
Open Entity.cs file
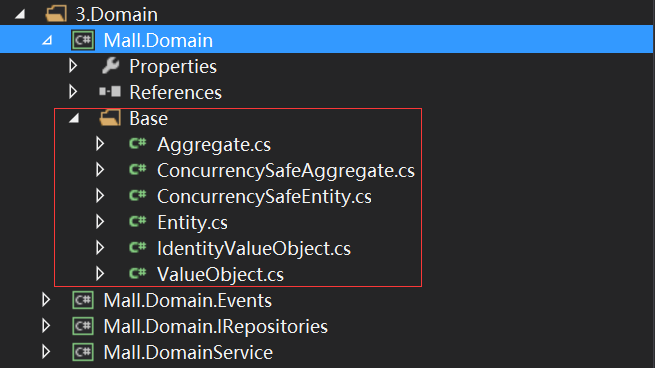click(x=193, y=223)
